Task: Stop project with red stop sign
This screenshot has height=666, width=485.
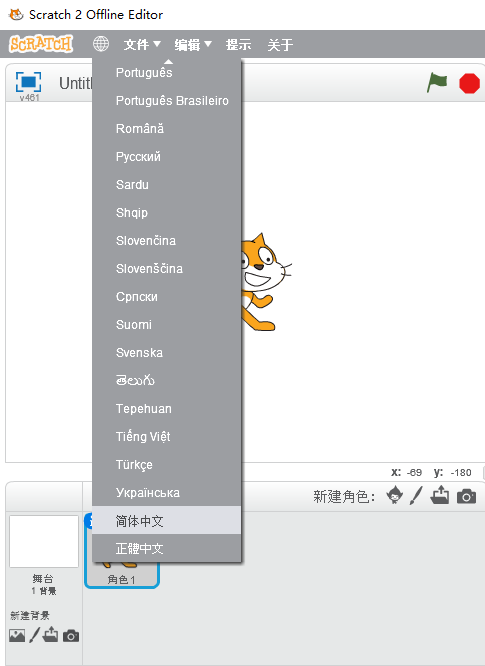Action: click(469, 83)
